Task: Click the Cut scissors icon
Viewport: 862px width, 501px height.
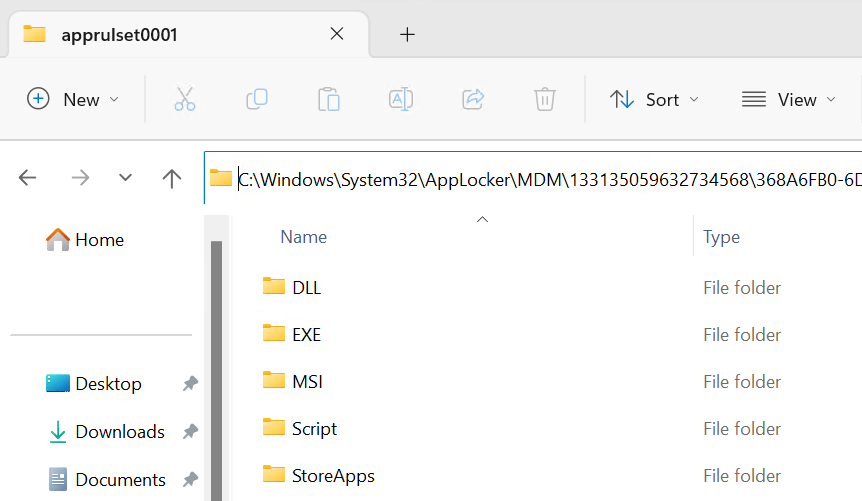Action: coord(185,99)
